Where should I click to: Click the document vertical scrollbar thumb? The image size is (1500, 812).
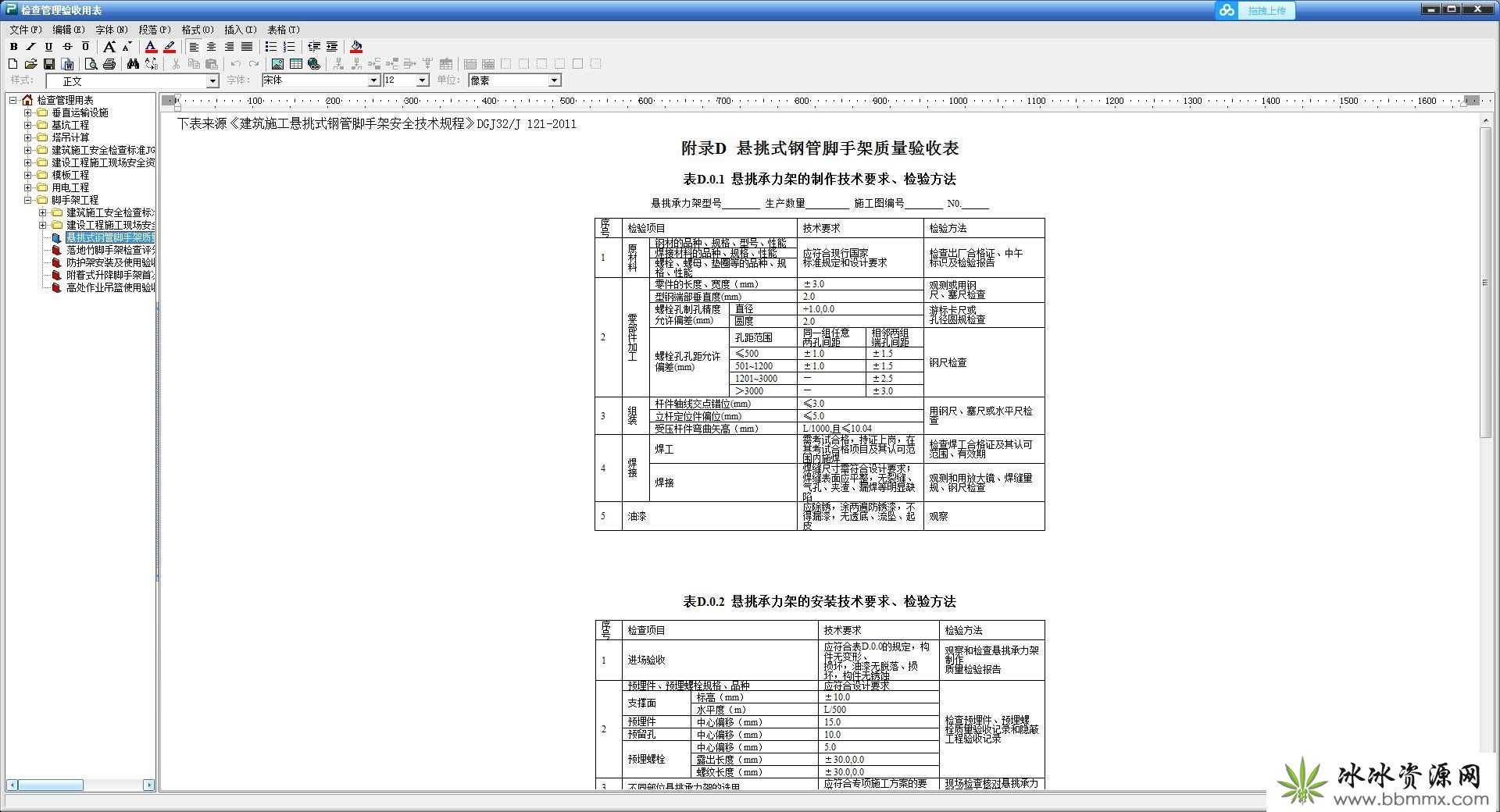(1486, 282)
